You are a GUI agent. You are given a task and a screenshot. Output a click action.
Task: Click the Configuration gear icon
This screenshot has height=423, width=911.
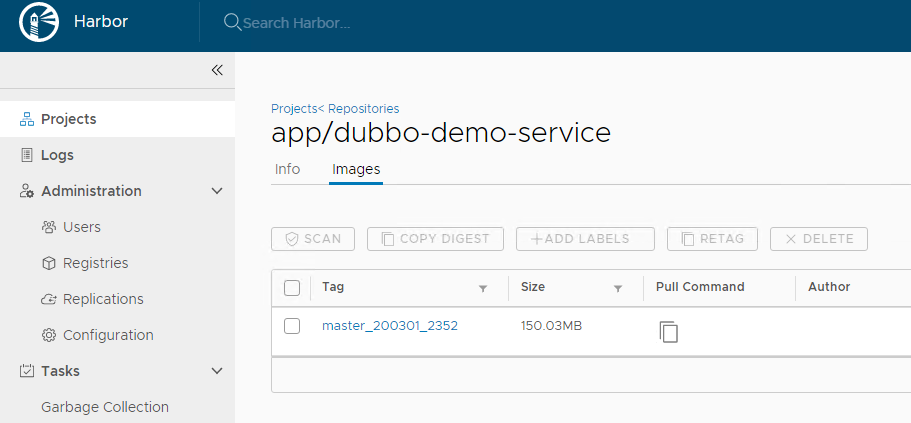click(x=48, y=335)
